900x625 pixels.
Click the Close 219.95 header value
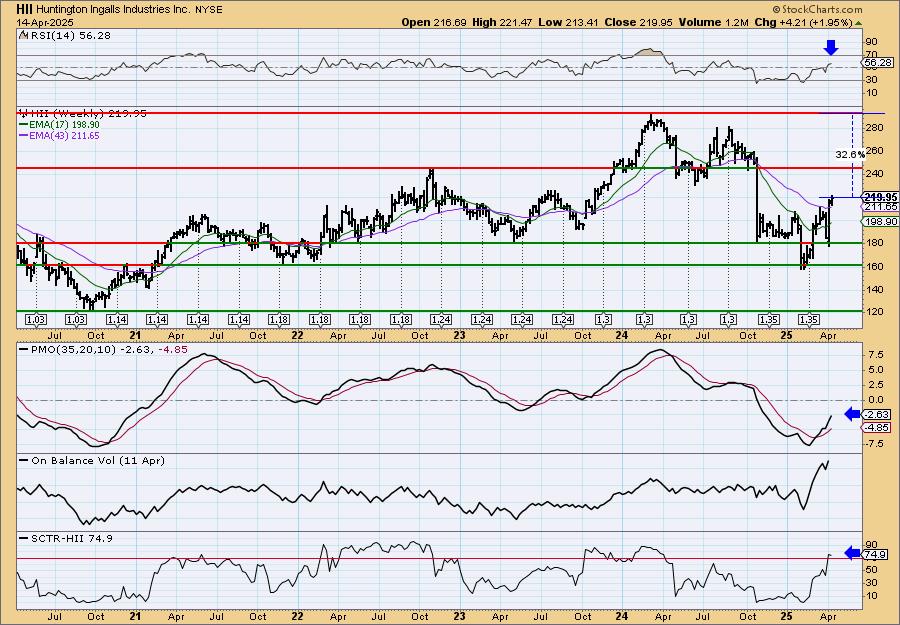638,22
